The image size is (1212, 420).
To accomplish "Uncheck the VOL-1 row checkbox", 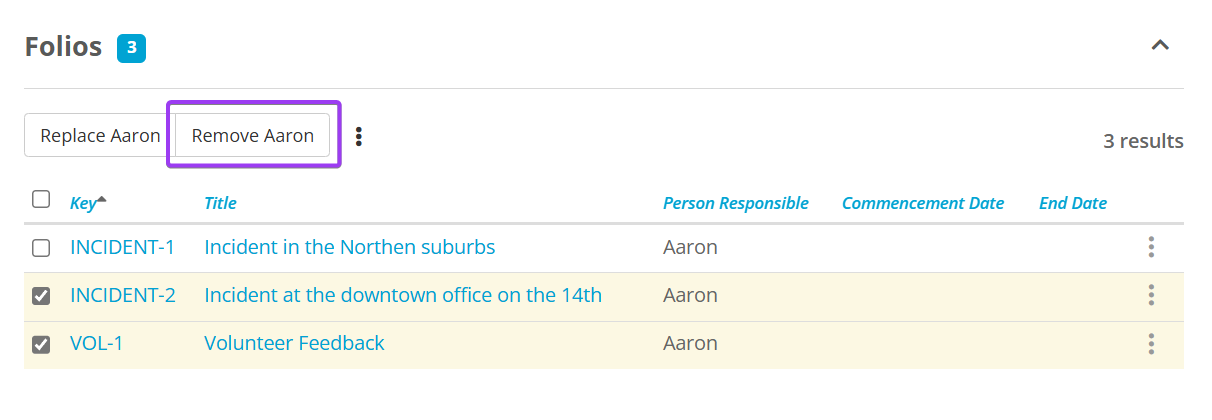I will tap(41, 344).
